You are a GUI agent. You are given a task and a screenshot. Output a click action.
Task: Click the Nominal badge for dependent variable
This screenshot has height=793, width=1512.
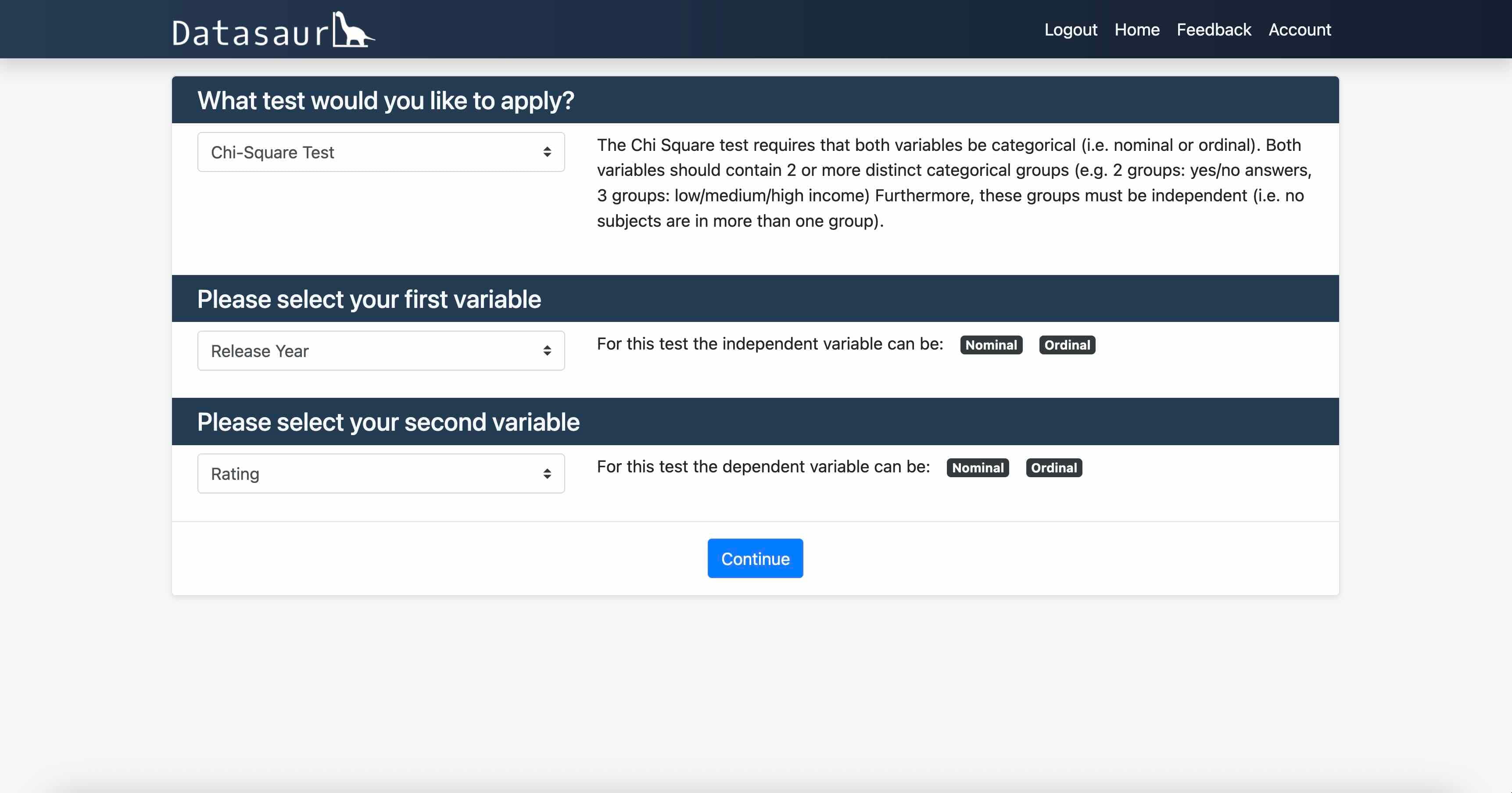point(977,468)
